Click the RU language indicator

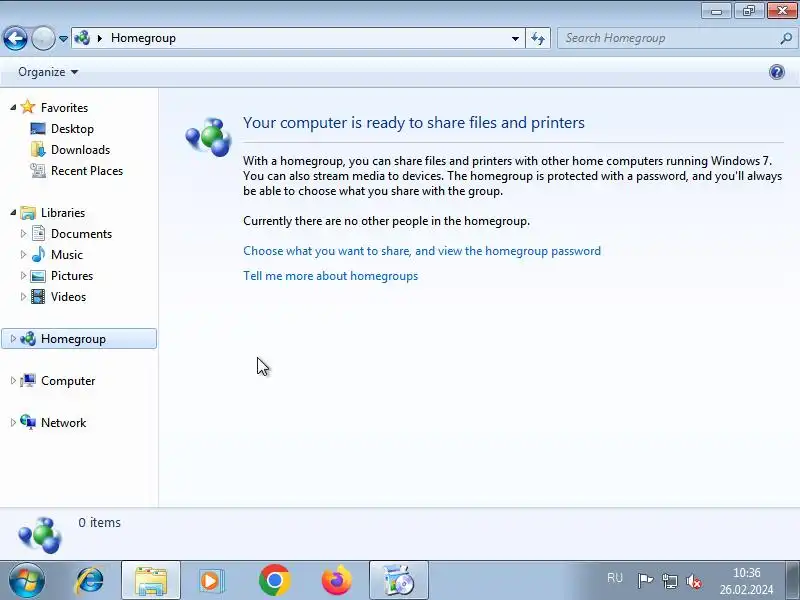pyautogui.click(x=615, y=578)
